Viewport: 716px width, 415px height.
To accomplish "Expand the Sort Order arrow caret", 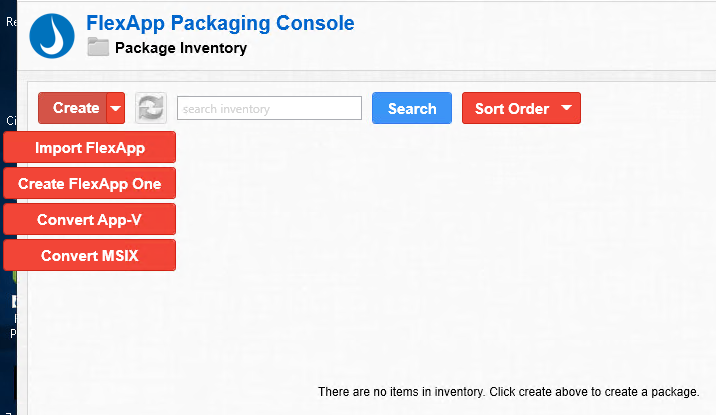I will coord(566,108).
